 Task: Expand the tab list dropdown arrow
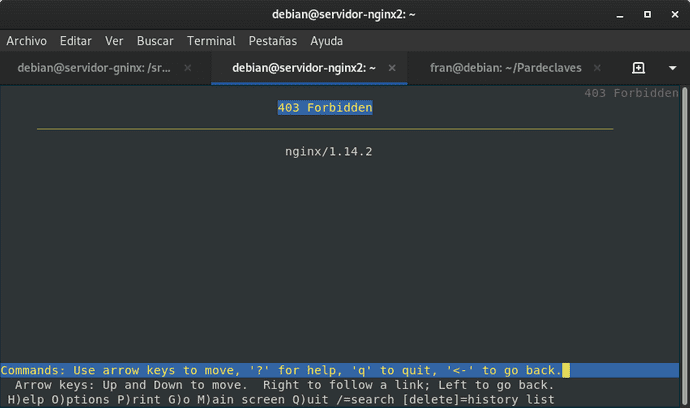pyautogui.click(x=669, y=68)
